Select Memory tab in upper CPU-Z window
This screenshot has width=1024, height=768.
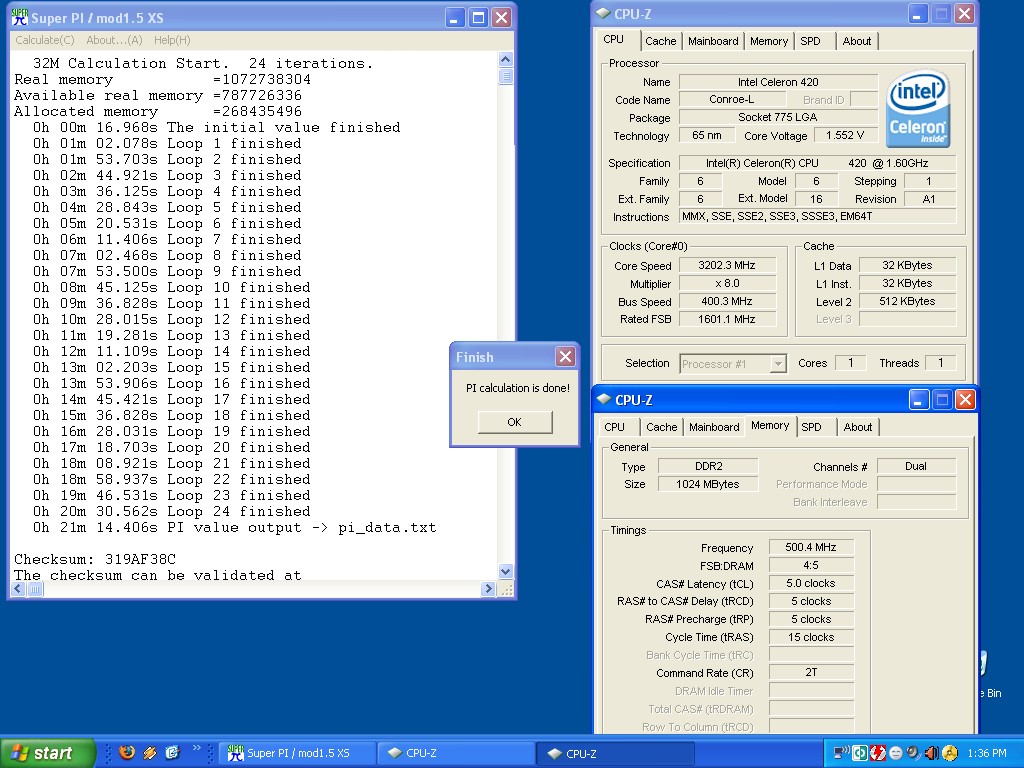[769, 41]
